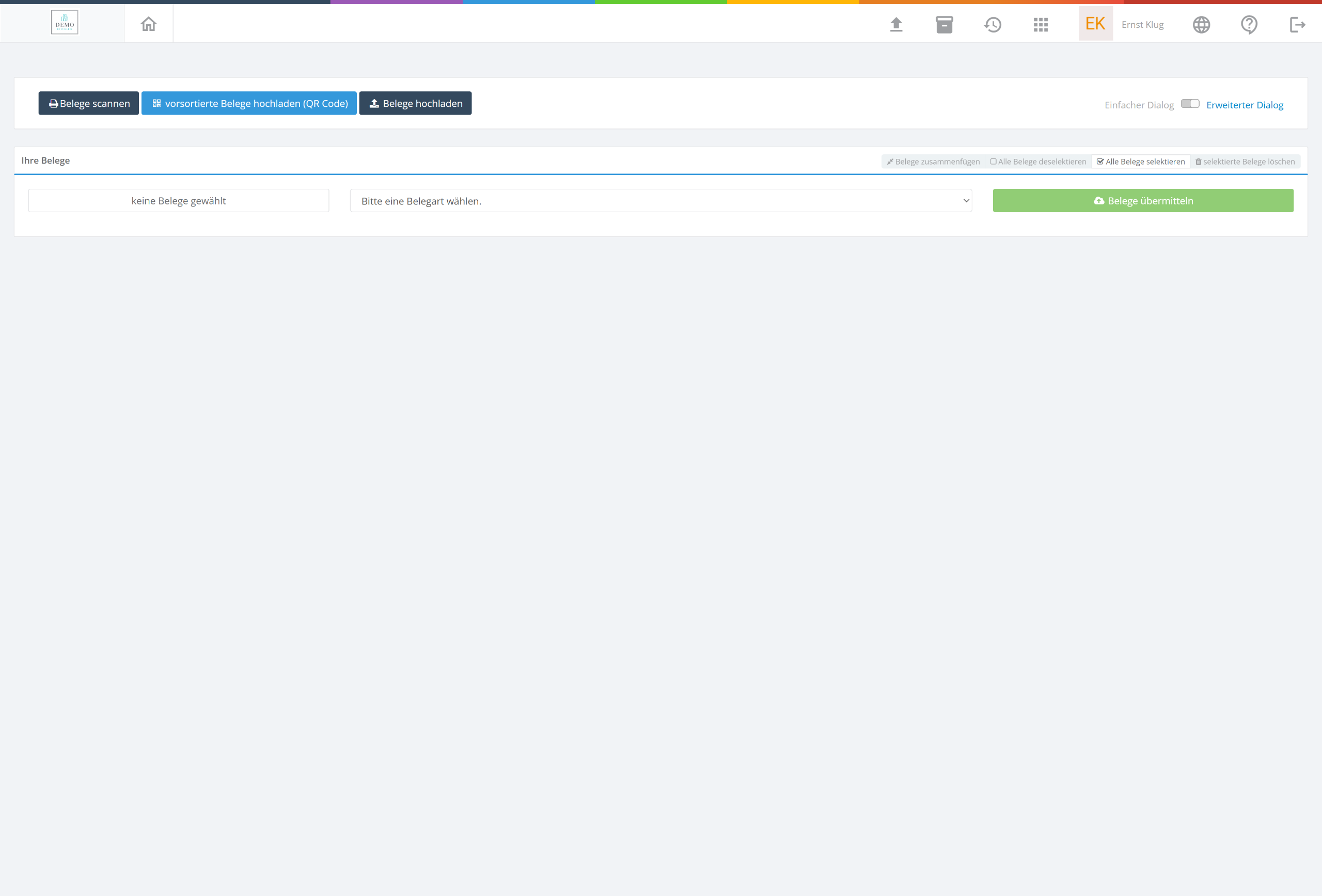The width and height of the screenshot is (1322, 896).
Task: Click the globe language icon
Action: 1201,24
